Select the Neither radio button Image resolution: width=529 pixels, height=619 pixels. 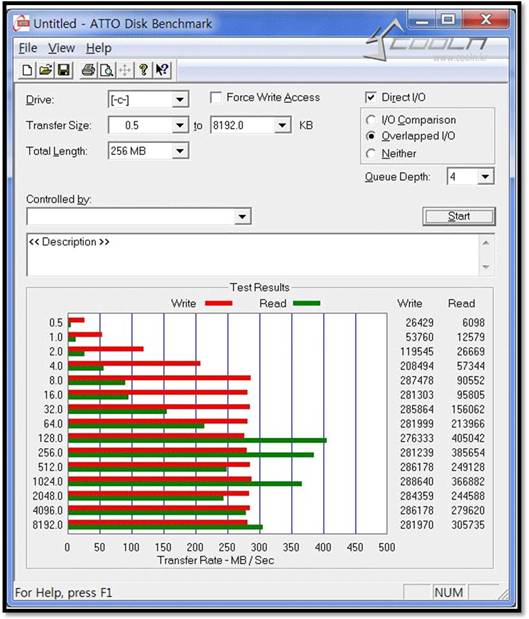(x=371, y=154)
